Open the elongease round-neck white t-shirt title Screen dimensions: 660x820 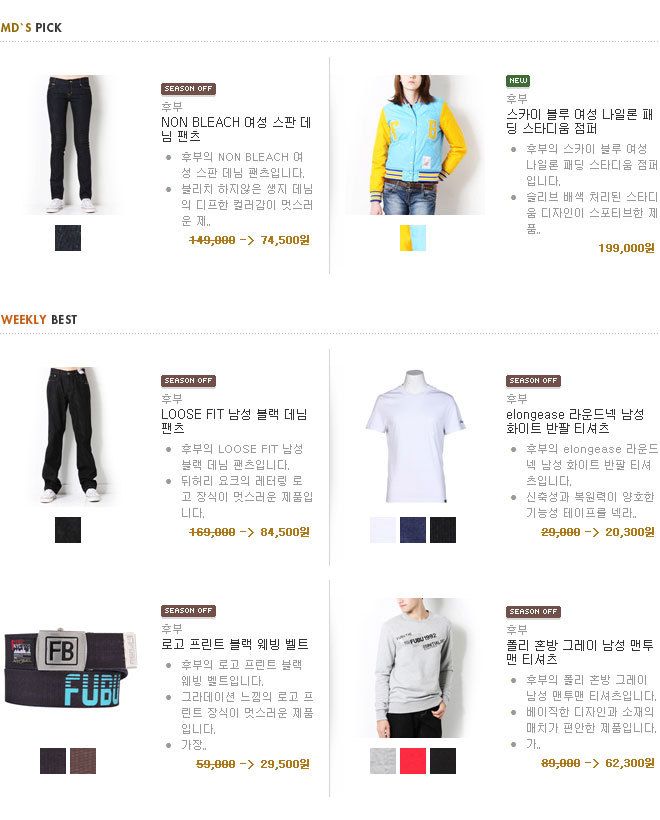click(575, 421)
